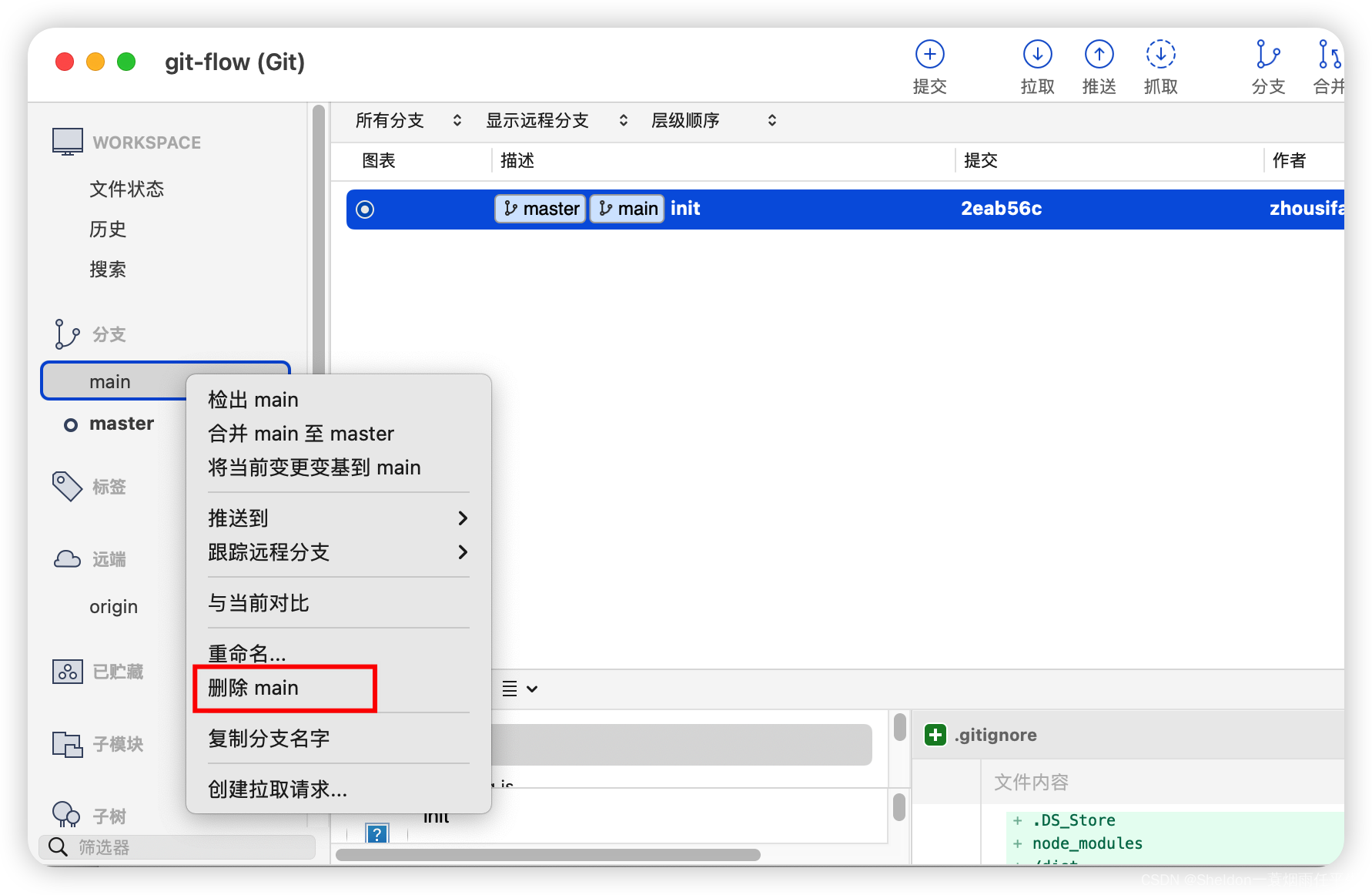Click the file list vertical scrollbar thumb

pos(899,727)
